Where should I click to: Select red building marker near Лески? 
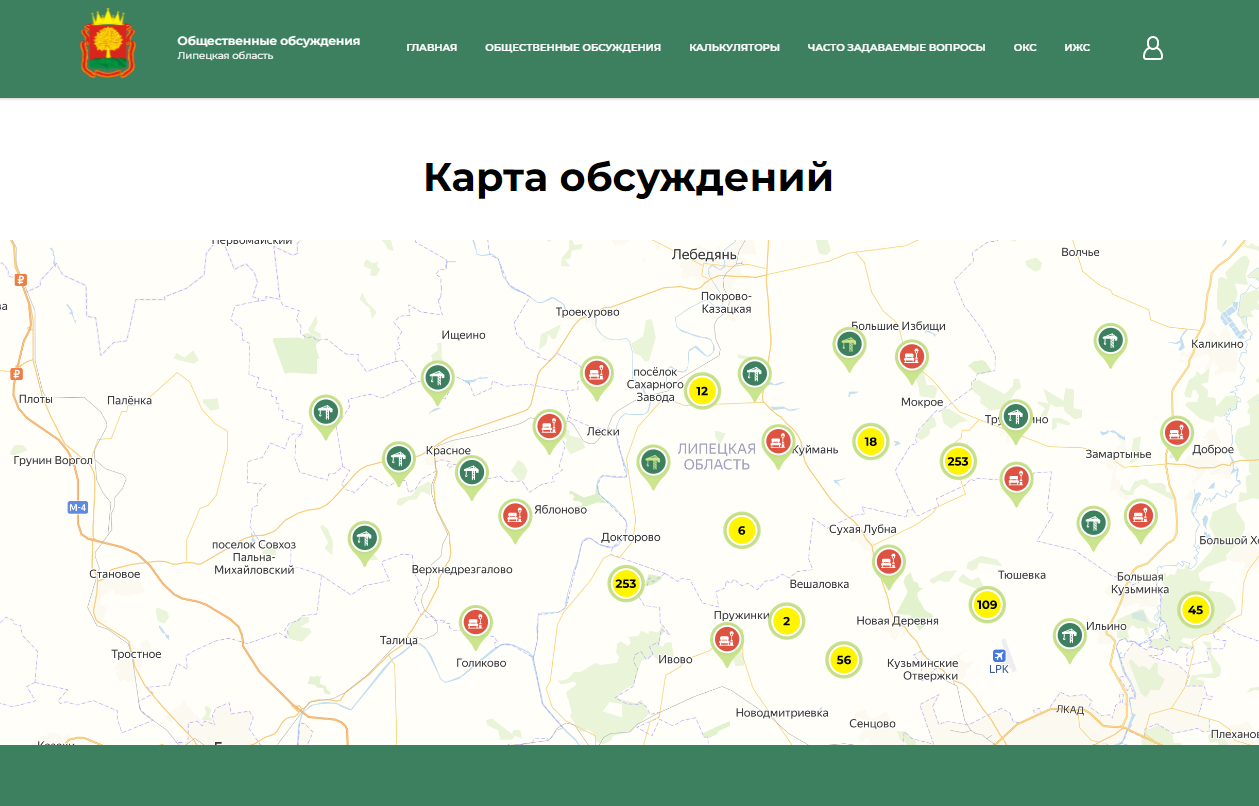pyautogui.click(x=549, y=431)
